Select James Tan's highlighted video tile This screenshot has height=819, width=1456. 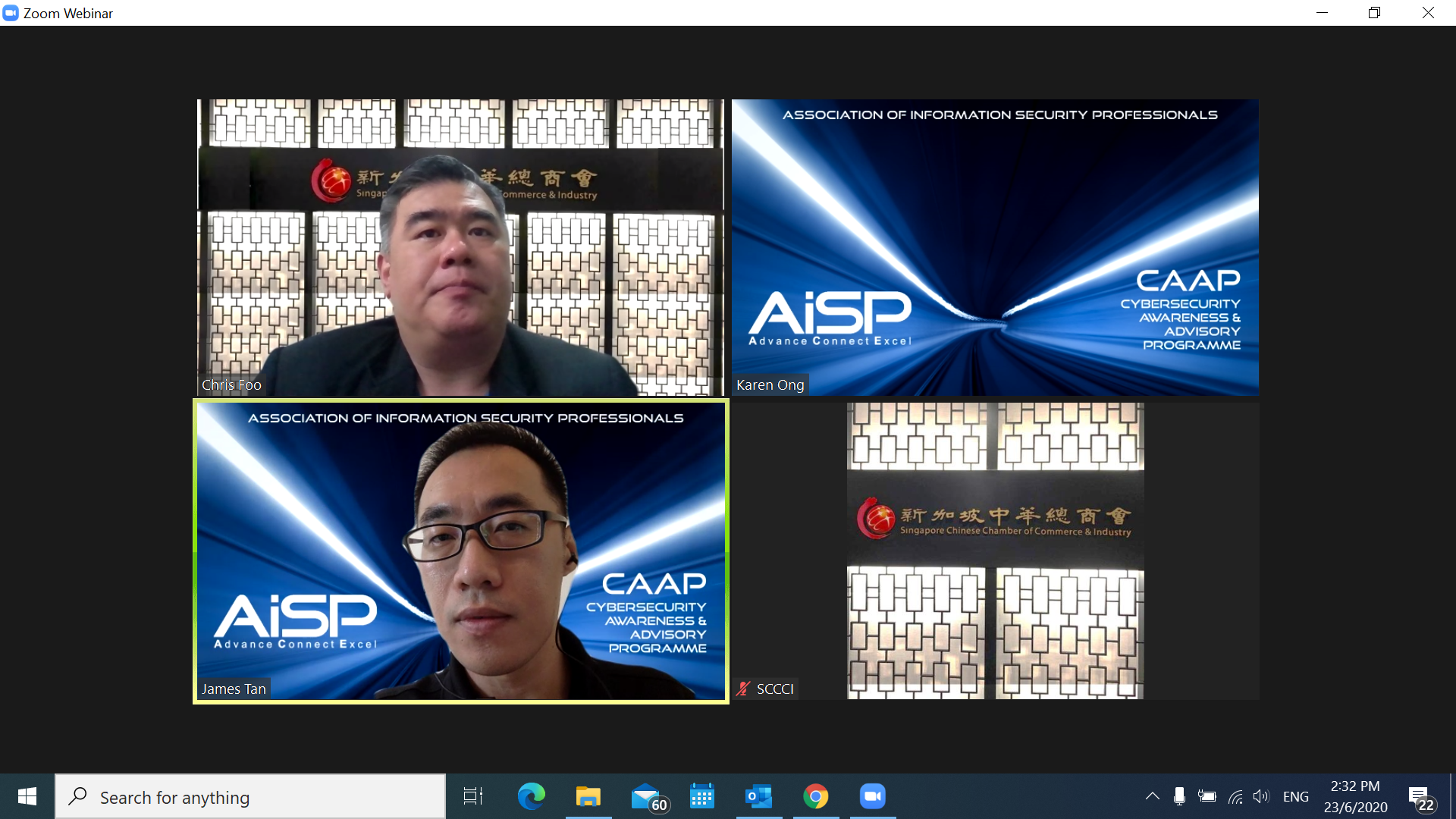461,551
